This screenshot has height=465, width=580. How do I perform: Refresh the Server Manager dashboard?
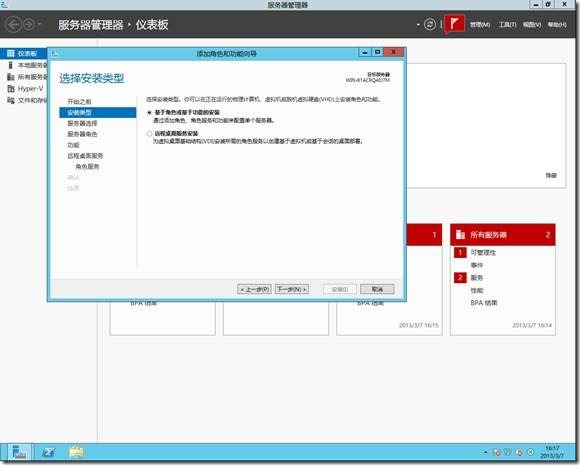429,25
